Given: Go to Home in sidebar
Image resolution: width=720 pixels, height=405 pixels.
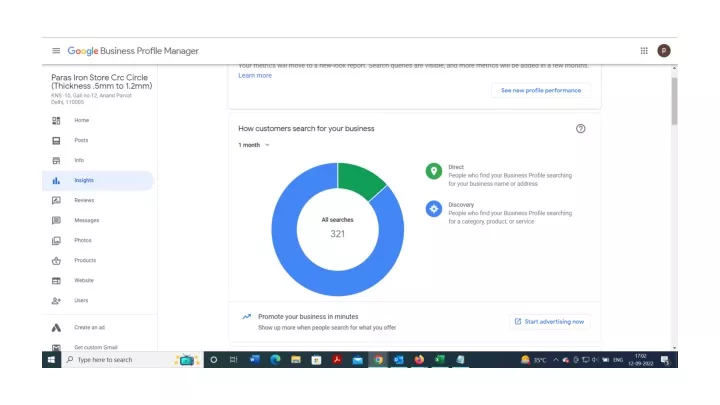Looking at the screenshot, I should coord(82,120).
